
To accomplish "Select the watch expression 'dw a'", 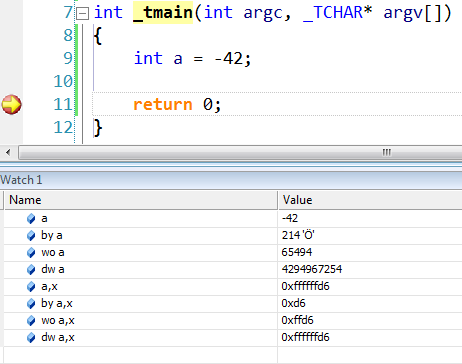I will 53,269.
